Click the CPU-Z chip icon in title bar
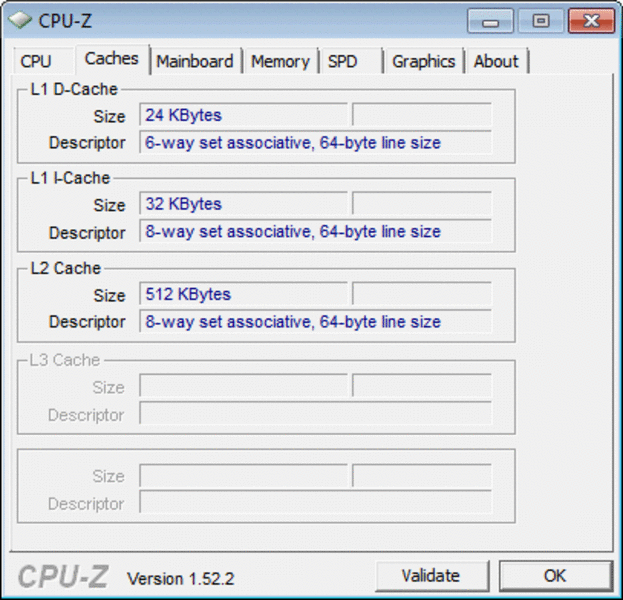The height and width of the screenshot is (600, 623). pos(20,20)
